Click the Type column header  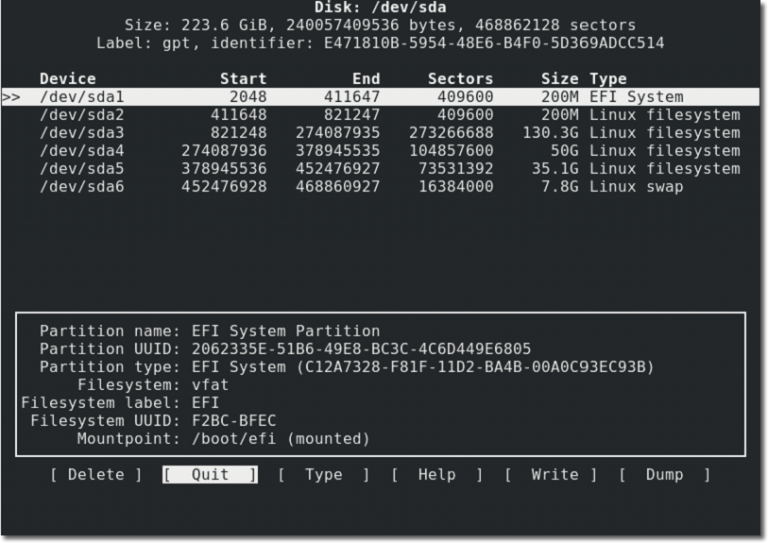point(608,79)
